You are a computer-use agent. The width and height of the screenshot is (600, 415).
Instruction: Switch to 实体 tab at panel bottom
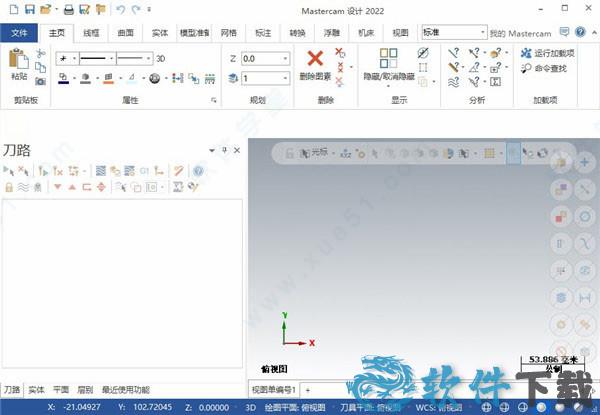[x=36, y=389]
